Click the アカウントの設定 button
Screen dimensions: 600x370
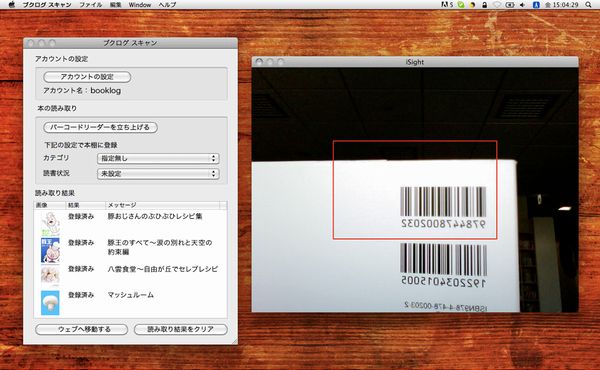tap(87, 77)
